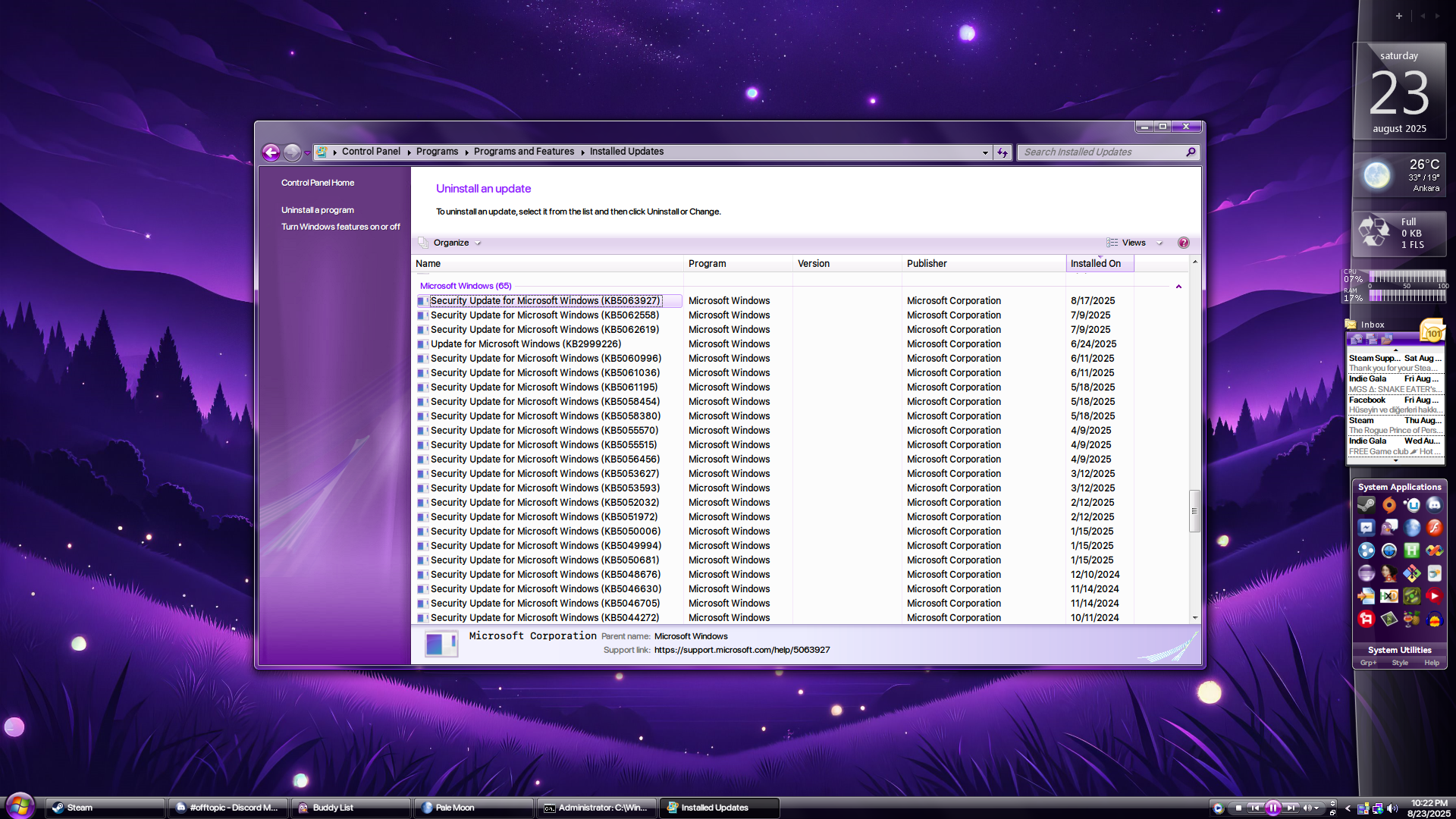Open the Steam Support email in Inbox gadget

click(1395, 363)
